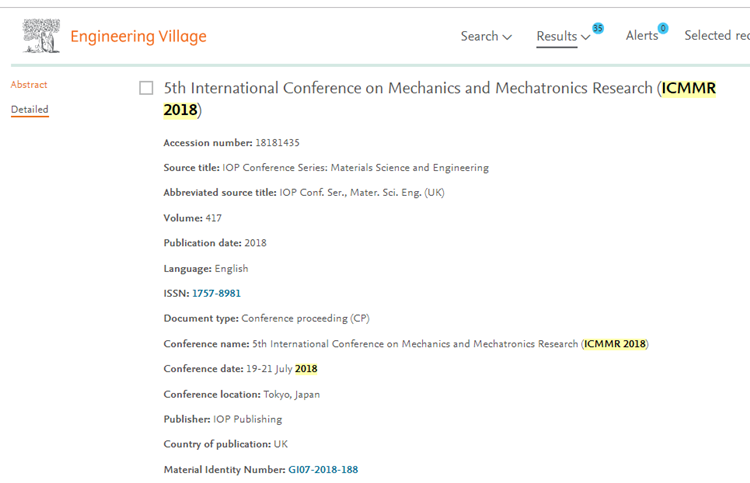Click conference date 19-21 July 2018
750x483 pixels.
tap(282, 369)
